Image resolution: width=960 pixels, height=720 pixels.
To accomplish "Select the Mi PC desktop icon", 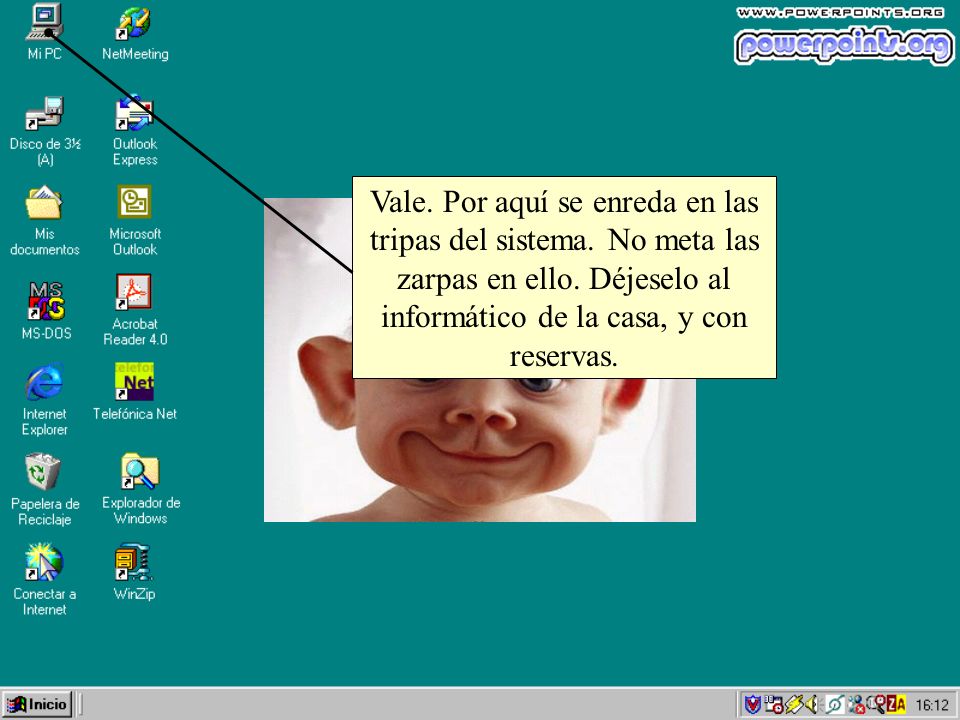I will [44, 32].
